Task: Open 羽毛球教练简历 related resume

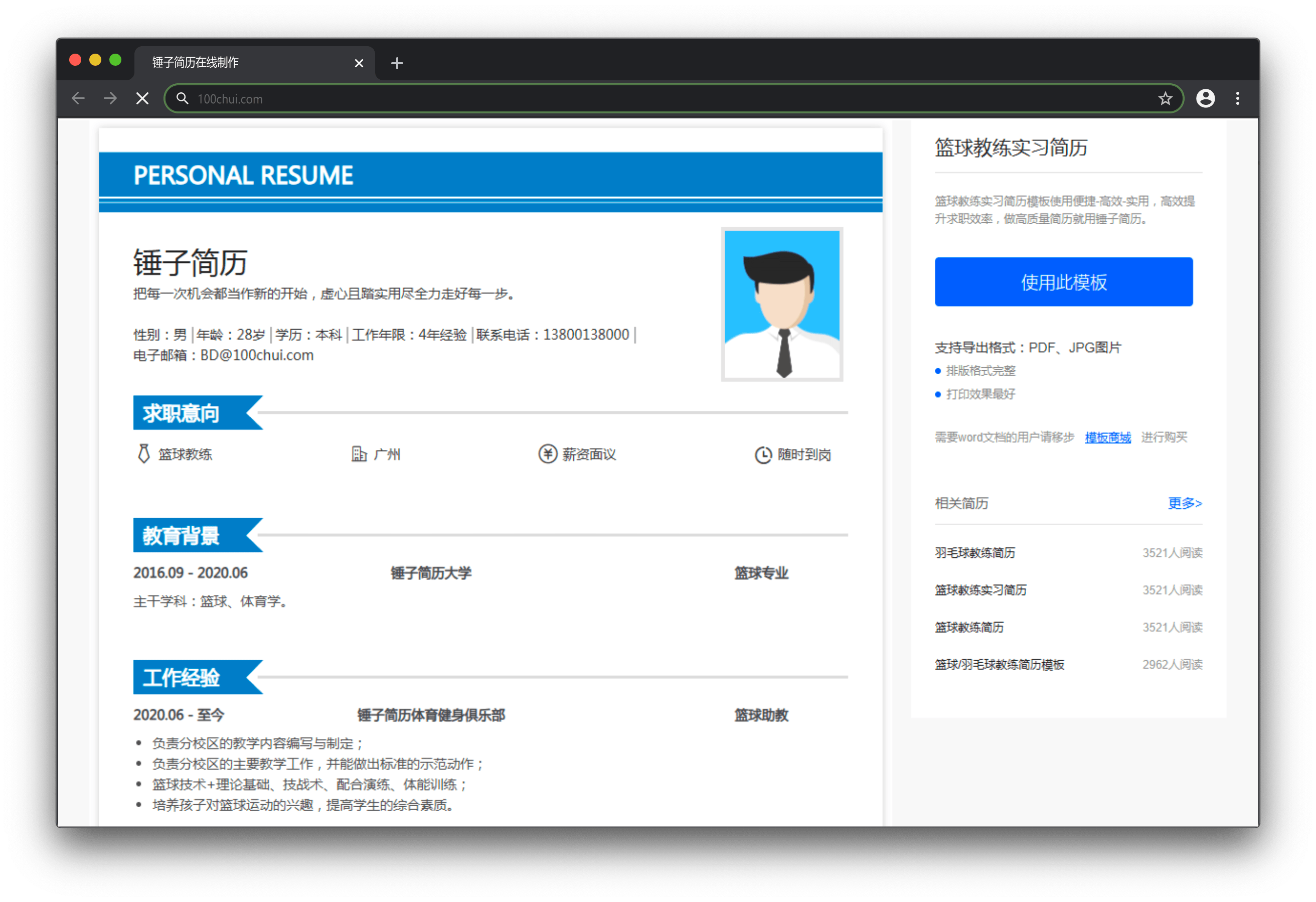Action: coord(974,552)
